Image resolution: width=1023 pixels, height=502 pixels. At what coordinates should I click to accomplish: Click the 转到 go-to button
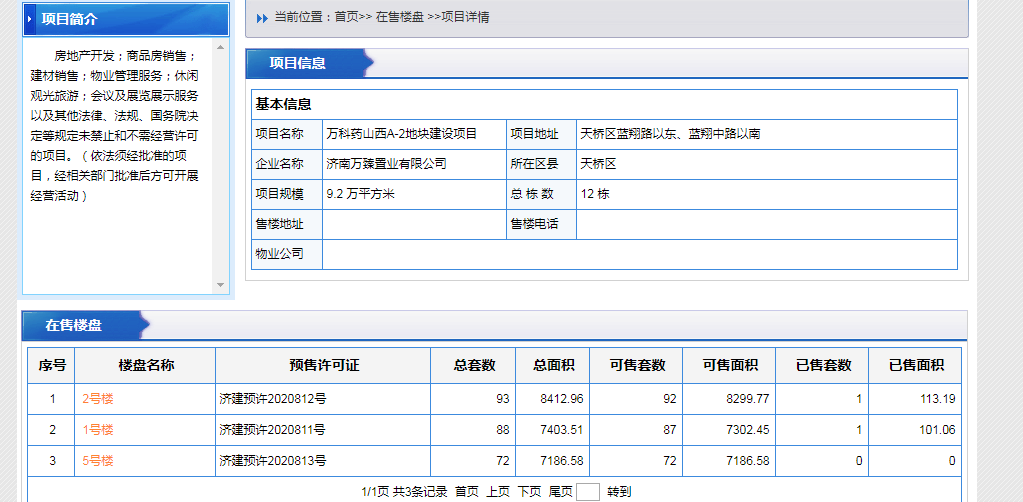(x=619, y=492)
